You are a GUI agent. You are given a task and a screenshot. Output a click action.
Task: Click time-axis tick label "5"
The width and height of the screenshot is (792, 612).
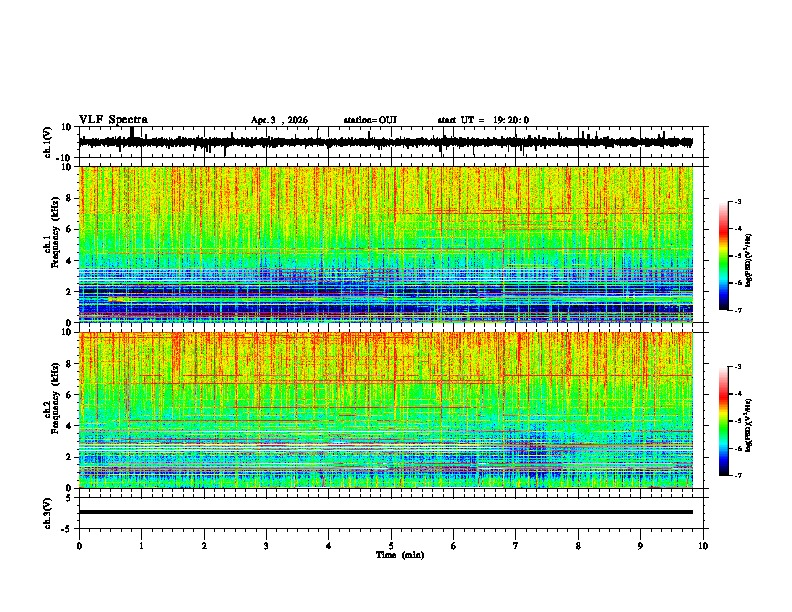click(391, 546)
